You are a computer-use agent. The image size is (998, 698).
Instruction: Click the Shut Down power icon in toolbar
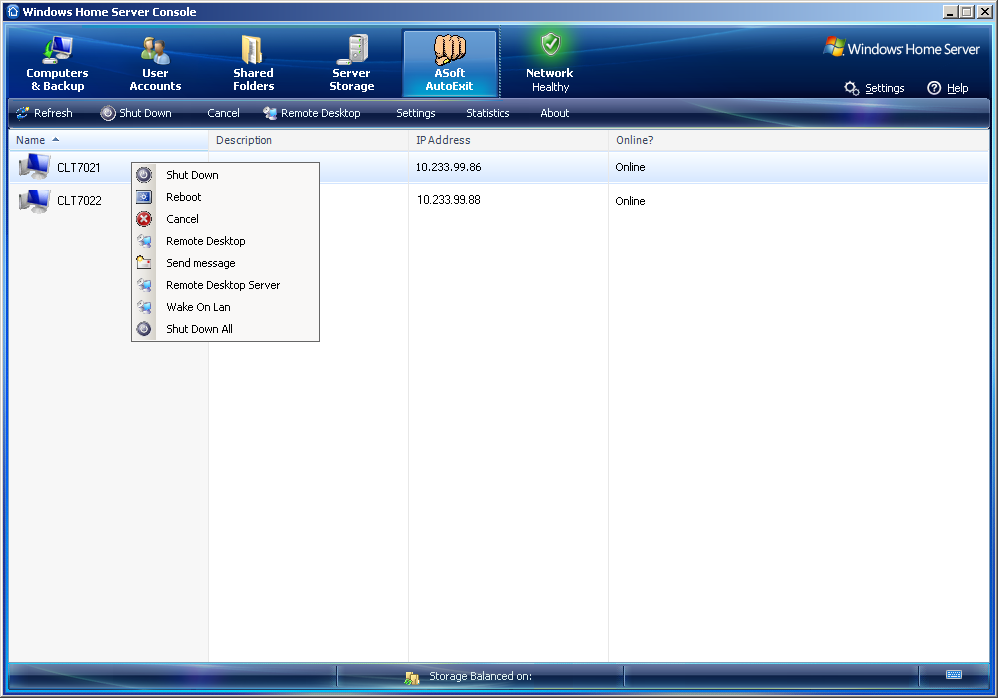108,113
